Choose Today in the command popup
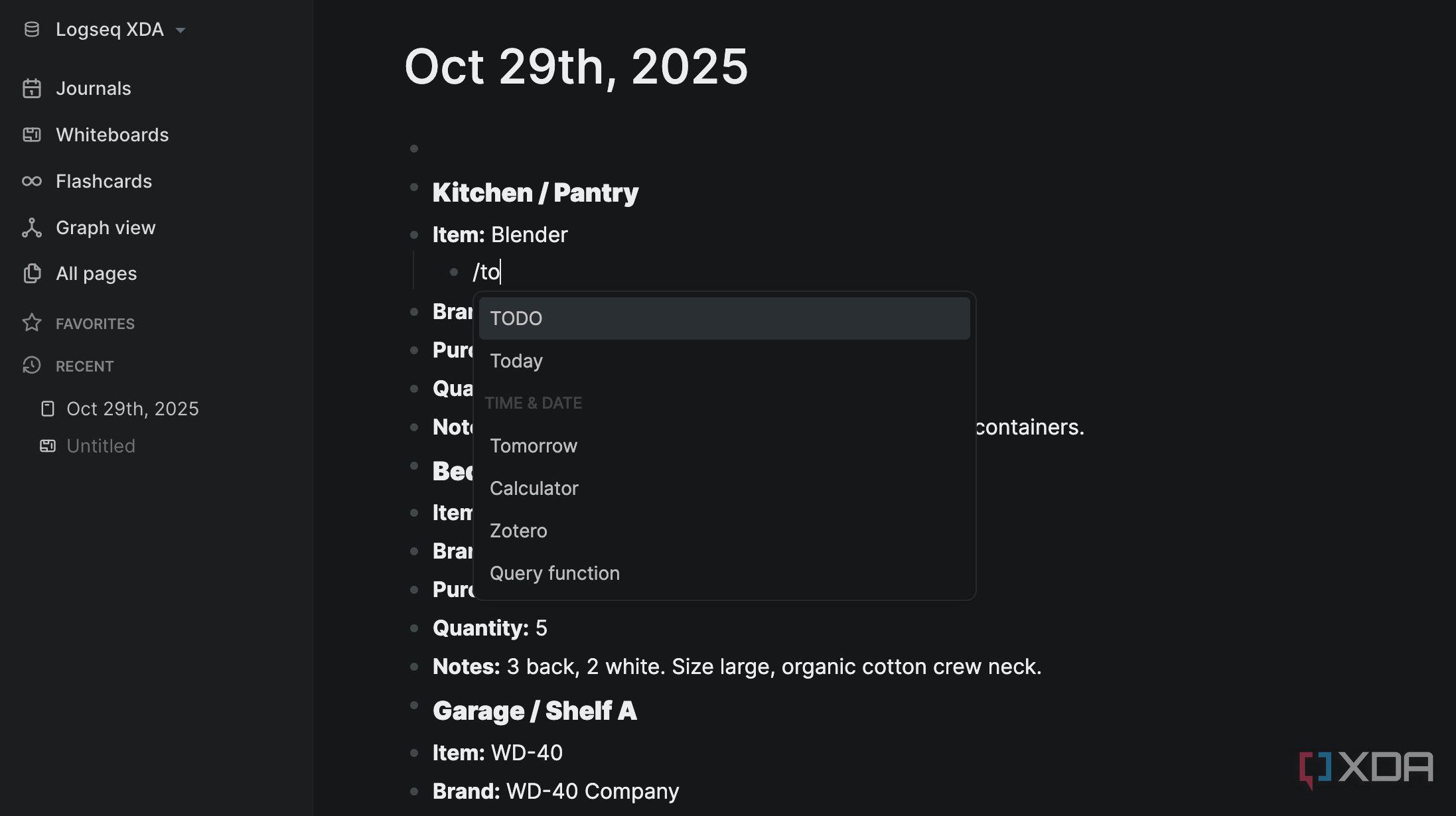The height and width of the screenshot is (816, 1456). (516, 361)
